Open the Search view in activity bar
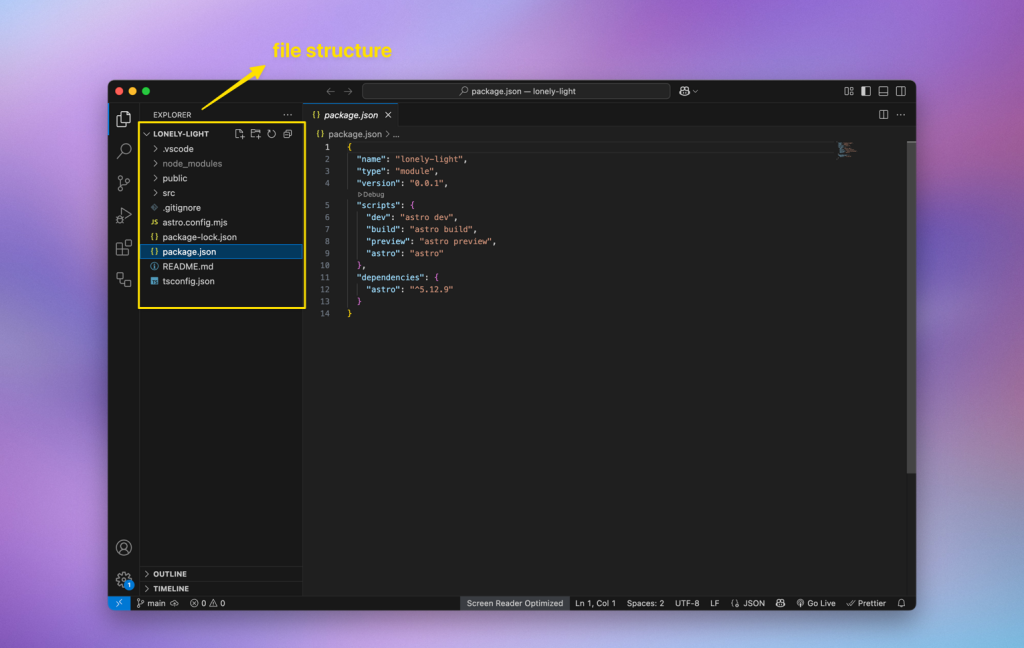The width and height of the screenshot is (1024, 648). (124, 151)
